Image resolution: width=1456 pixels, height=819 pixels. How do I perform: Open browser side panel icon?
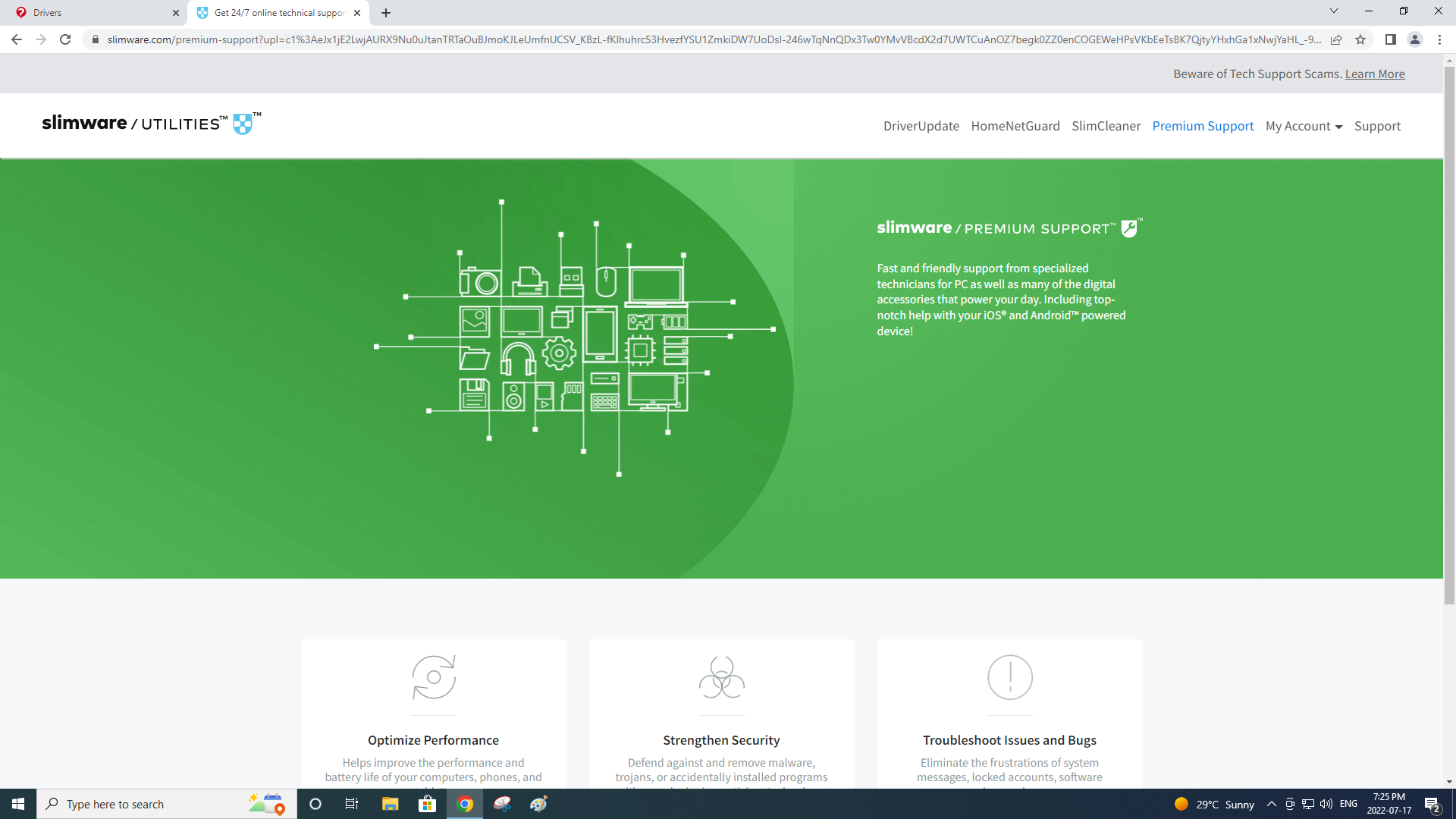(x=1390, y=39)
